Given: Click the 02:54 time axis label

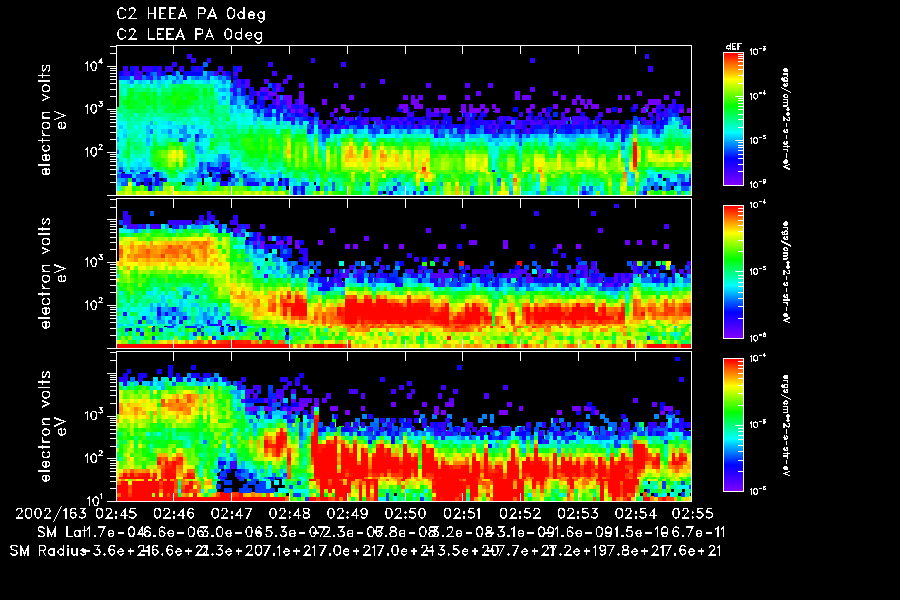Looking at the screenshot, I should (635, 513).
